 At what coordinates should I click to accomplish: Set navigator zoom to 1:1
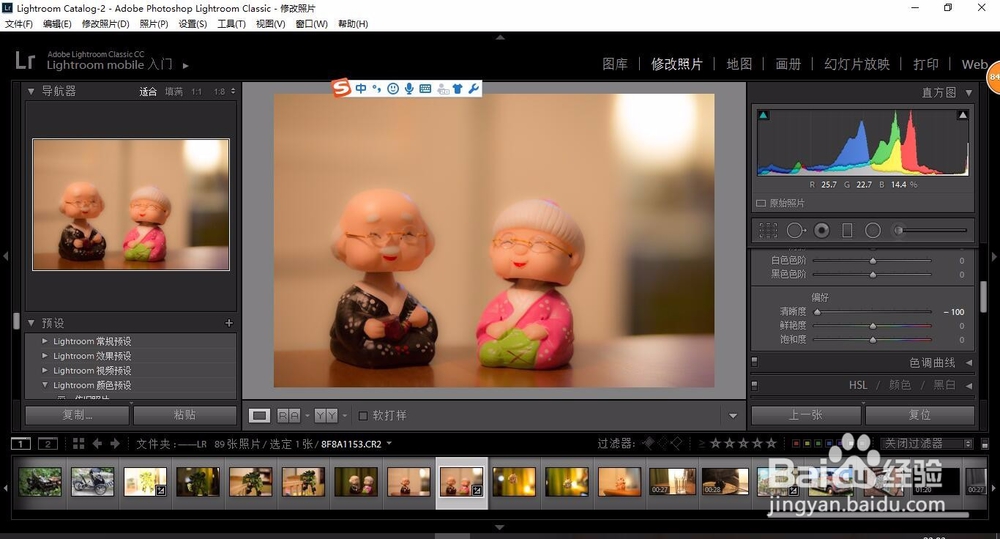point(196,92)
